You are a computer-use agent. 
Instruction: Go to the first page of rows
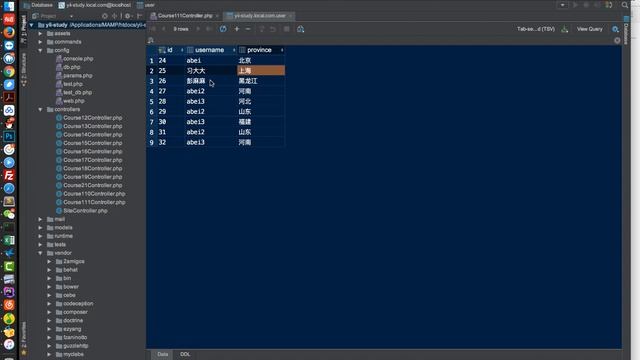(153, 29)
